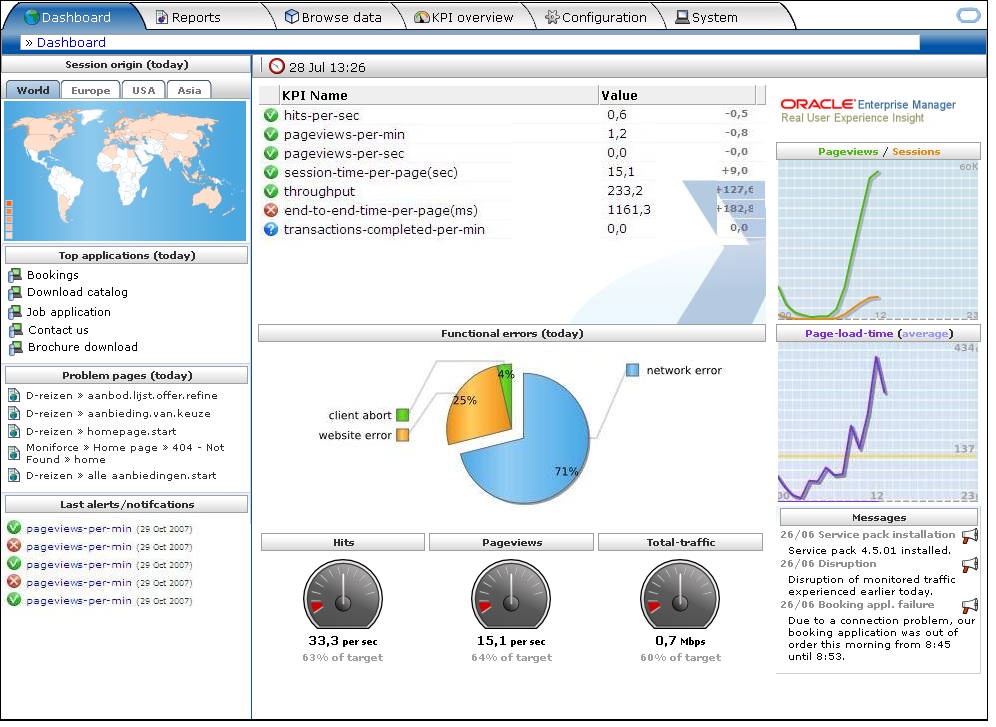Open the Dashboard tab
The image size is (996, 727).
click(x=76, y=17)
